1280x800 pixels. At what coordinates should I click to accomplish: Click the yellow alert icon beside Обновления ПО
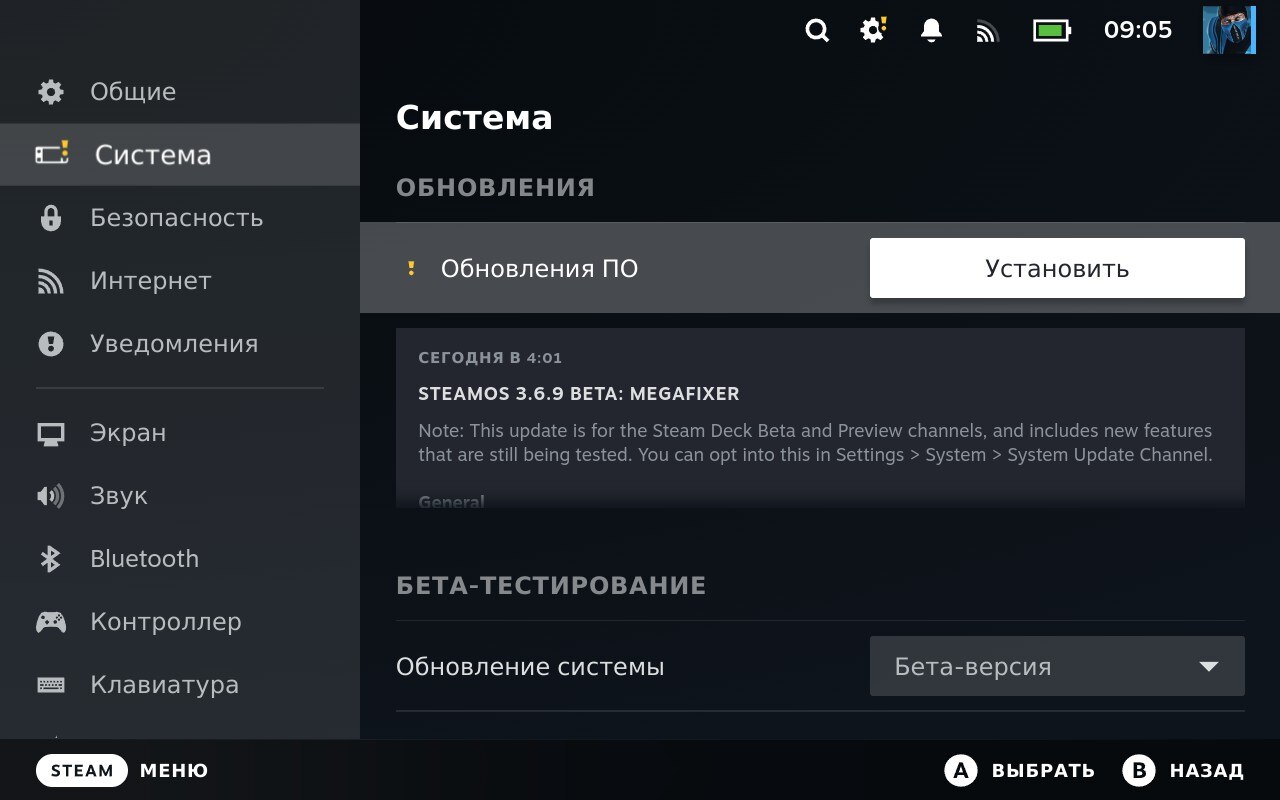click(x=410, y=268)
